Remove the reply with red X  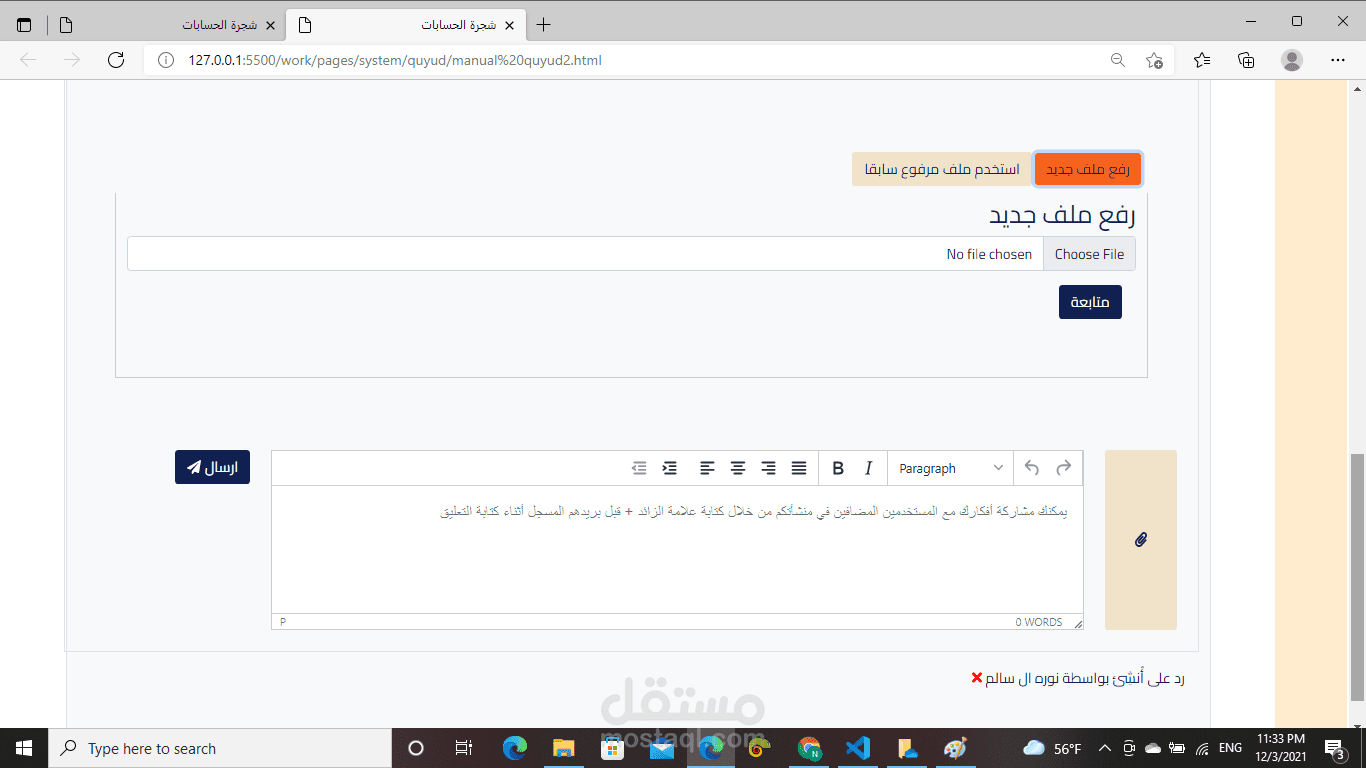(977, 678)
